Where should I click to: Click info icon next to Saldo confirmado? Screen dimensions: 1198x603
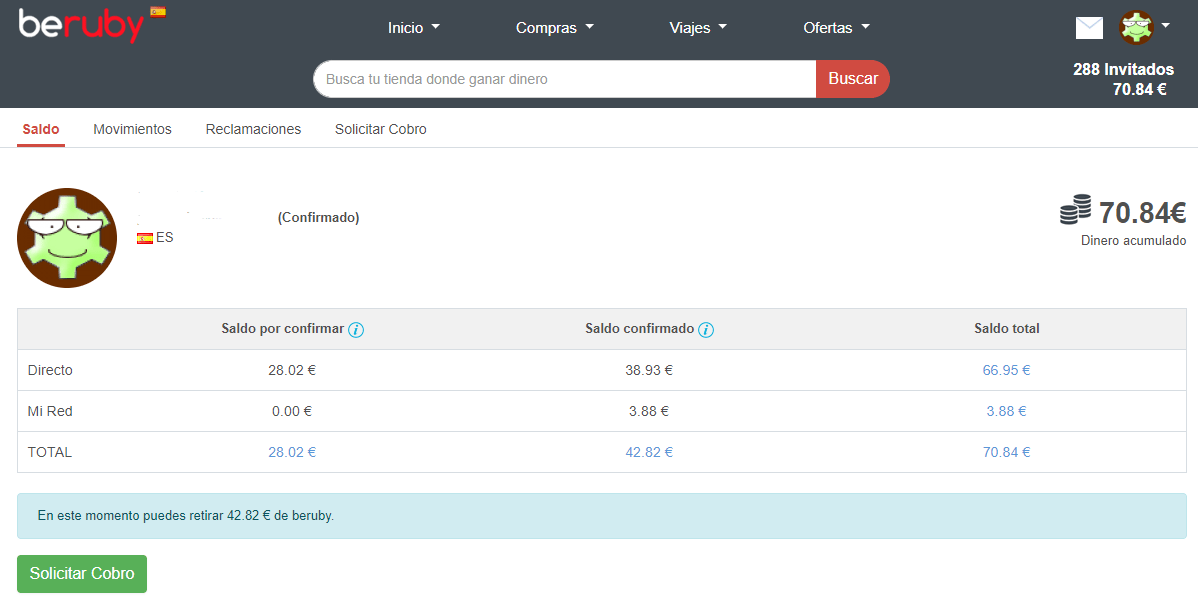click(x=706, y=330)
